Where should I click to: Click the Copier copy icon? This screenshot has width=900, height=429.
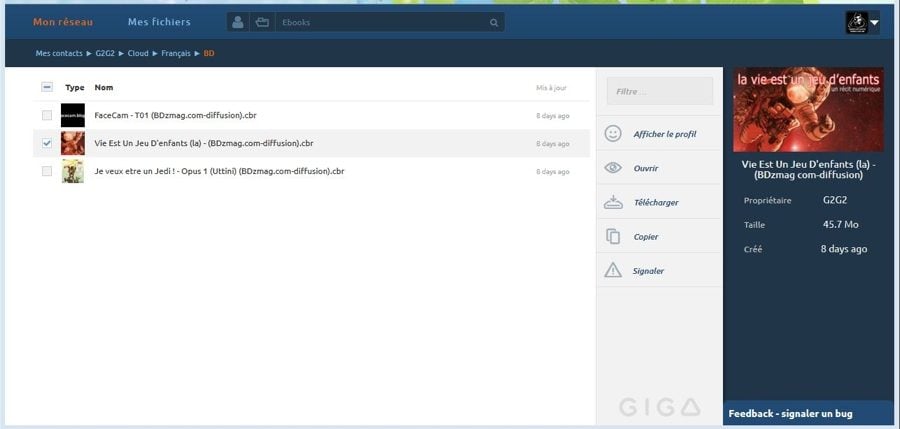coord(613,237)
